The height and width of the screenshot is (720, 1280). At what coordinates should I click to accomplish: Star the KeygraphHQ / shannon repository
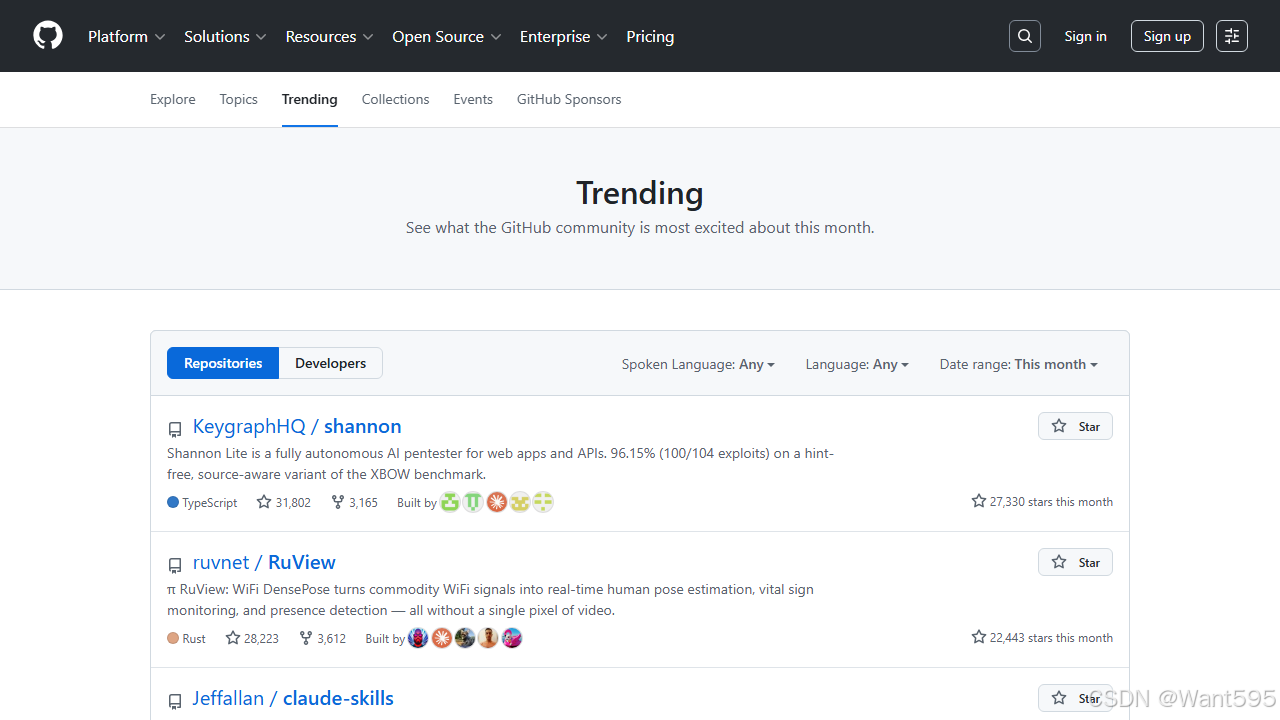(x=1075, y=426)
